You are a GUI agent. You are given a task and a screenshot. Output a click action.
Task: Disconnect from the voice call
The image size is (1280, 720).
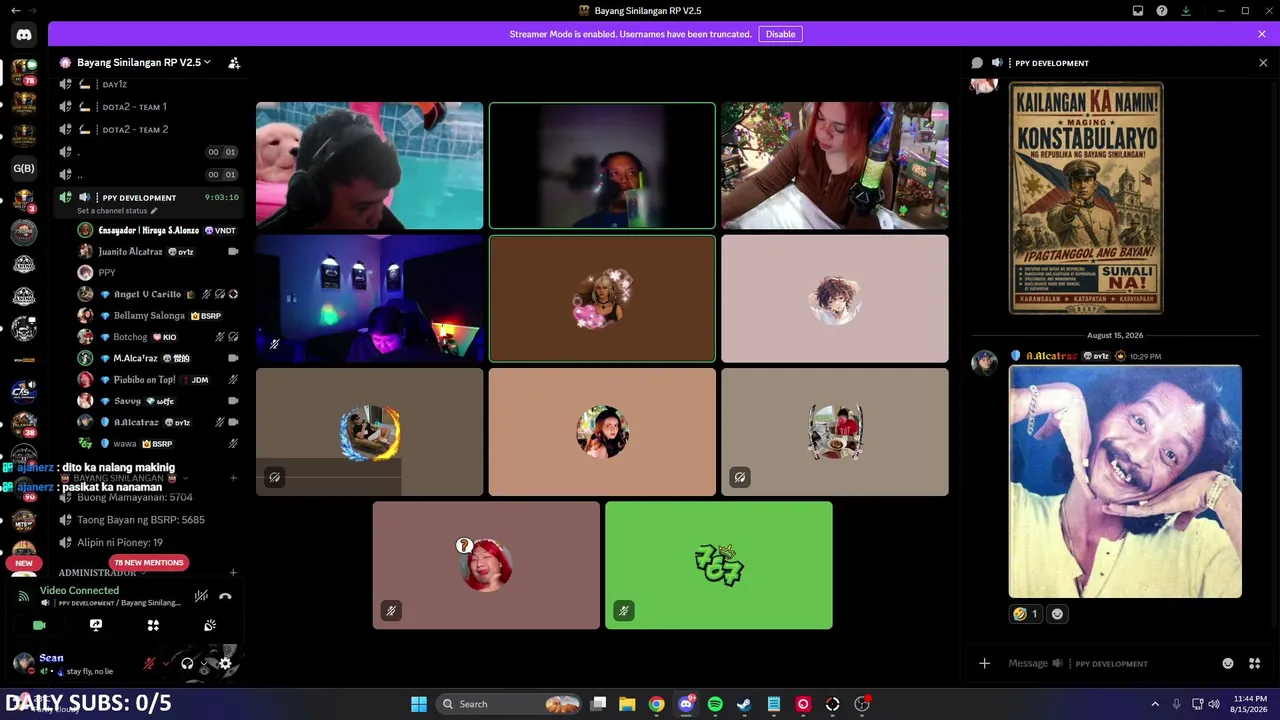coord(225,596)
